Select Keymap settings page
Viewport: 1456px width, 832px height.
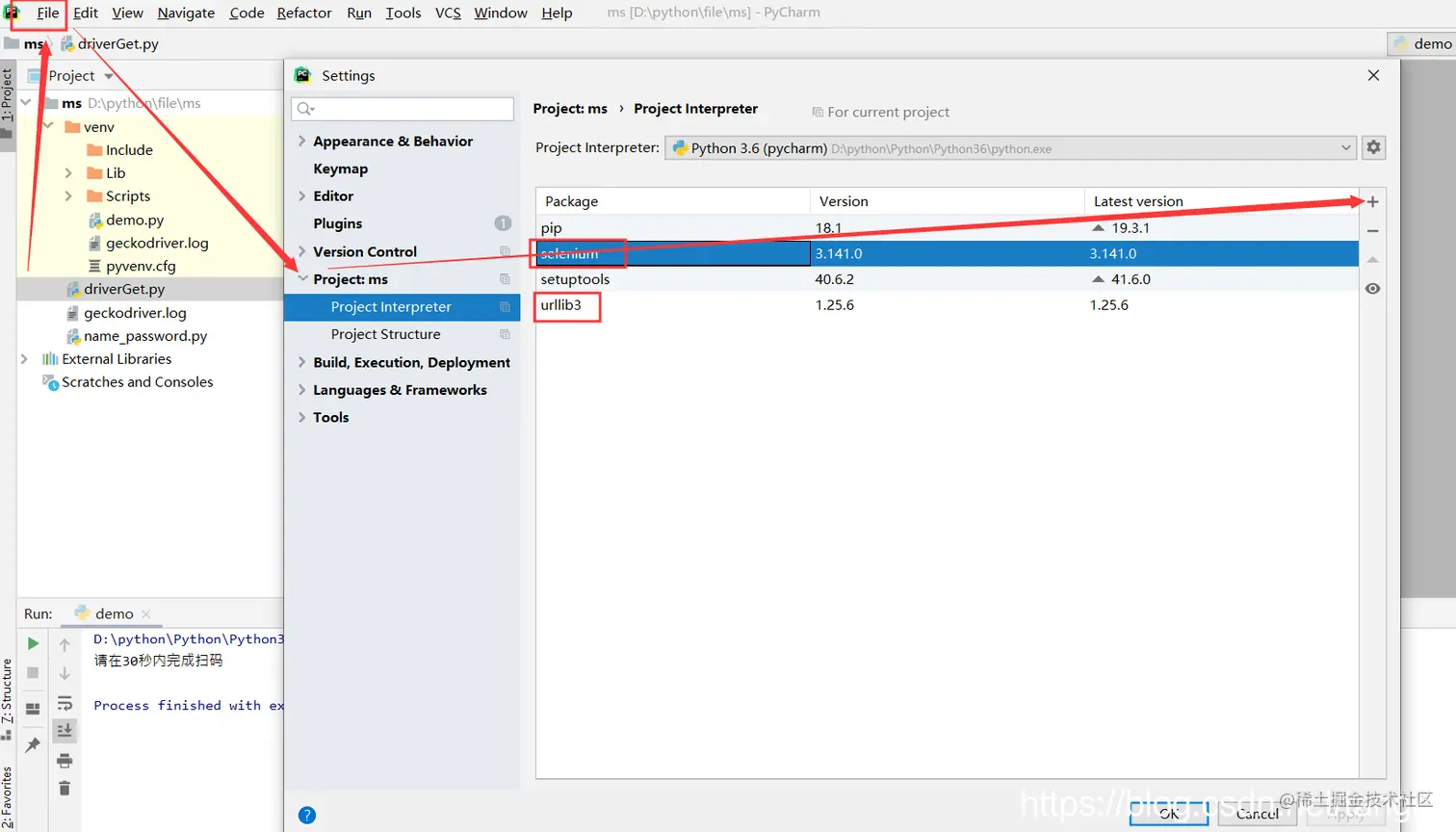point(340,169)
